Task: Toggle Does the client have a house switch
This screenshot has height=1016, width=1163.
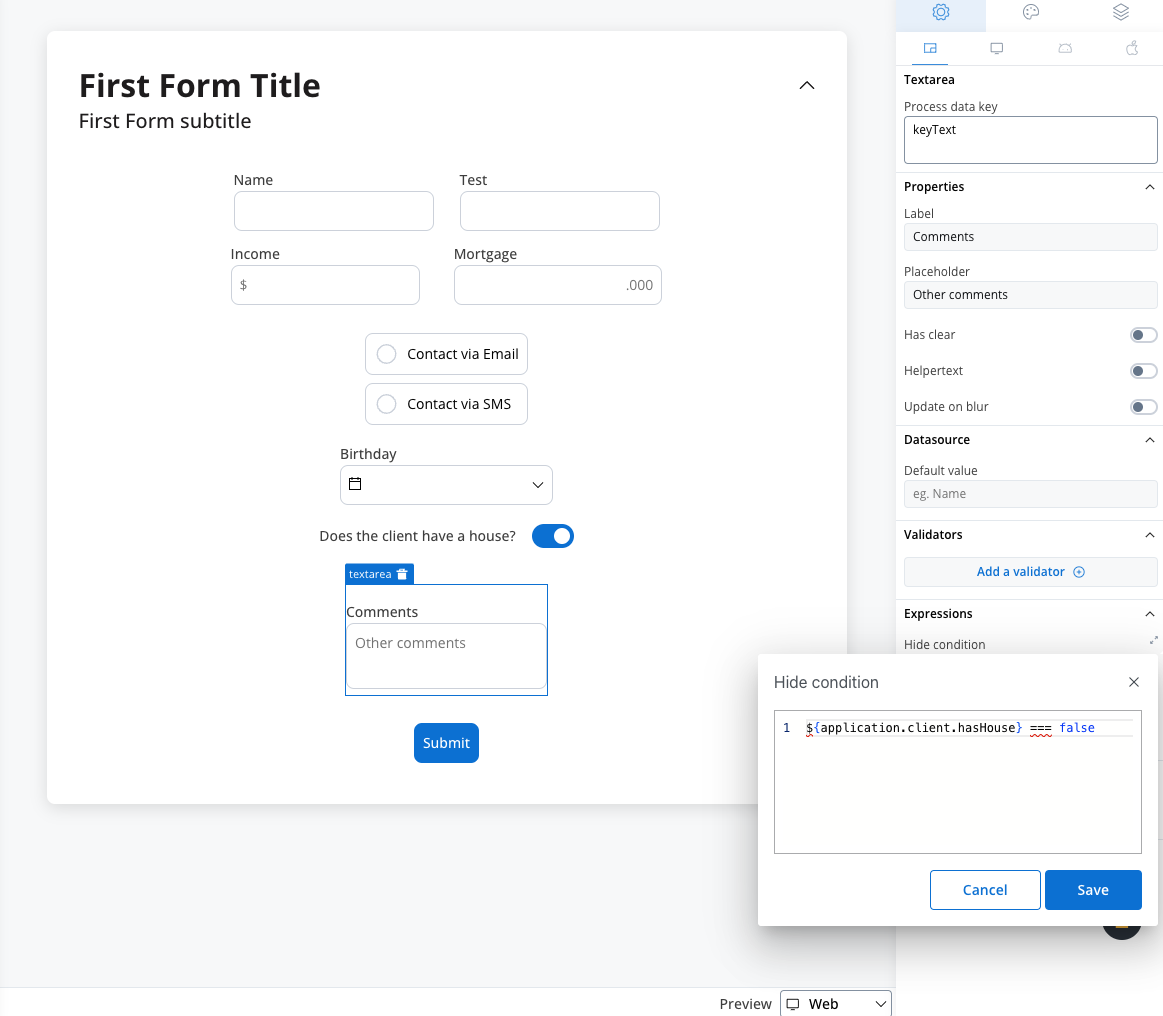Action: pos(553,536)
